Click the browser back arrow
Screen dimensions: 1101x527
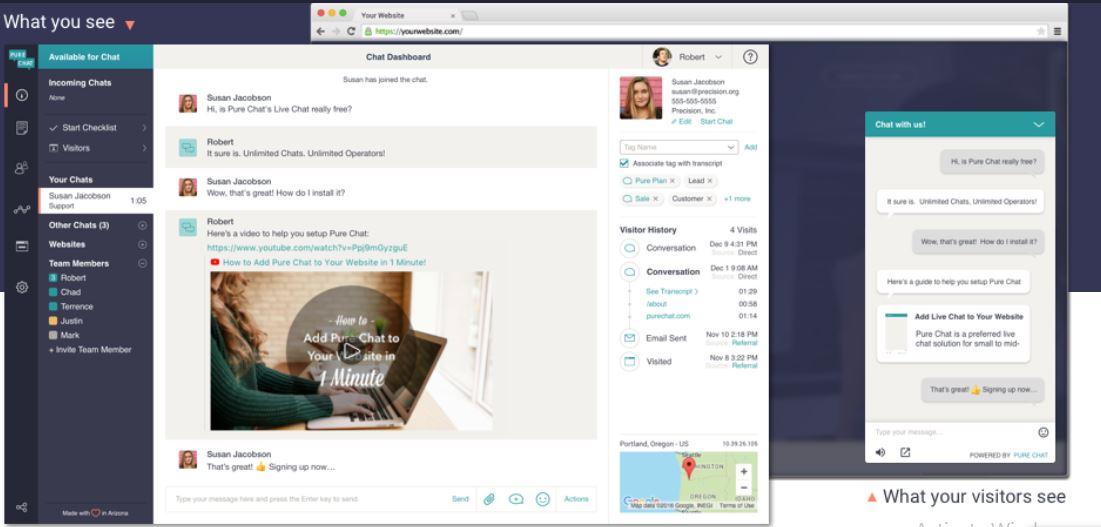point(320,32)
